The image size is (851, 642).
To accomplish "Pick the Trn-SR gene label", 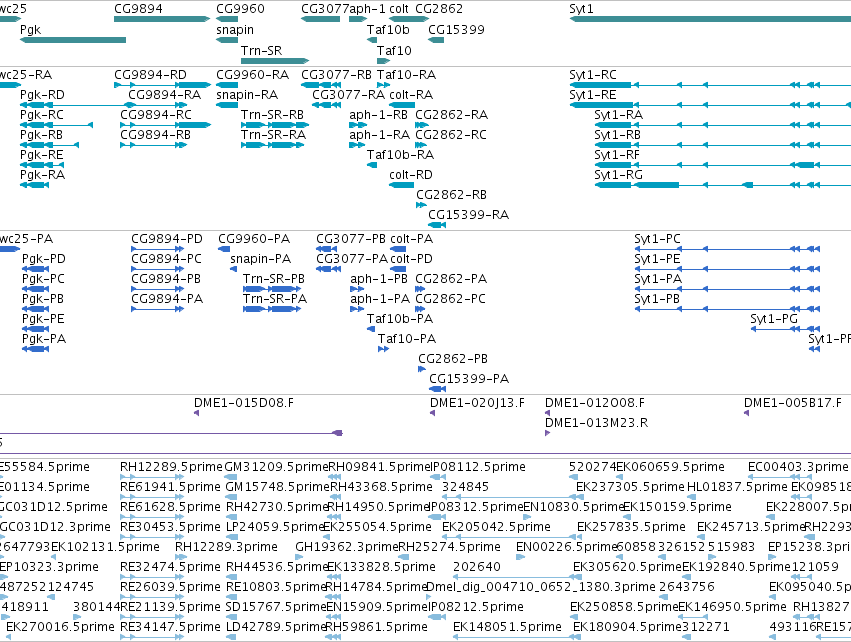I will [261, 50].
